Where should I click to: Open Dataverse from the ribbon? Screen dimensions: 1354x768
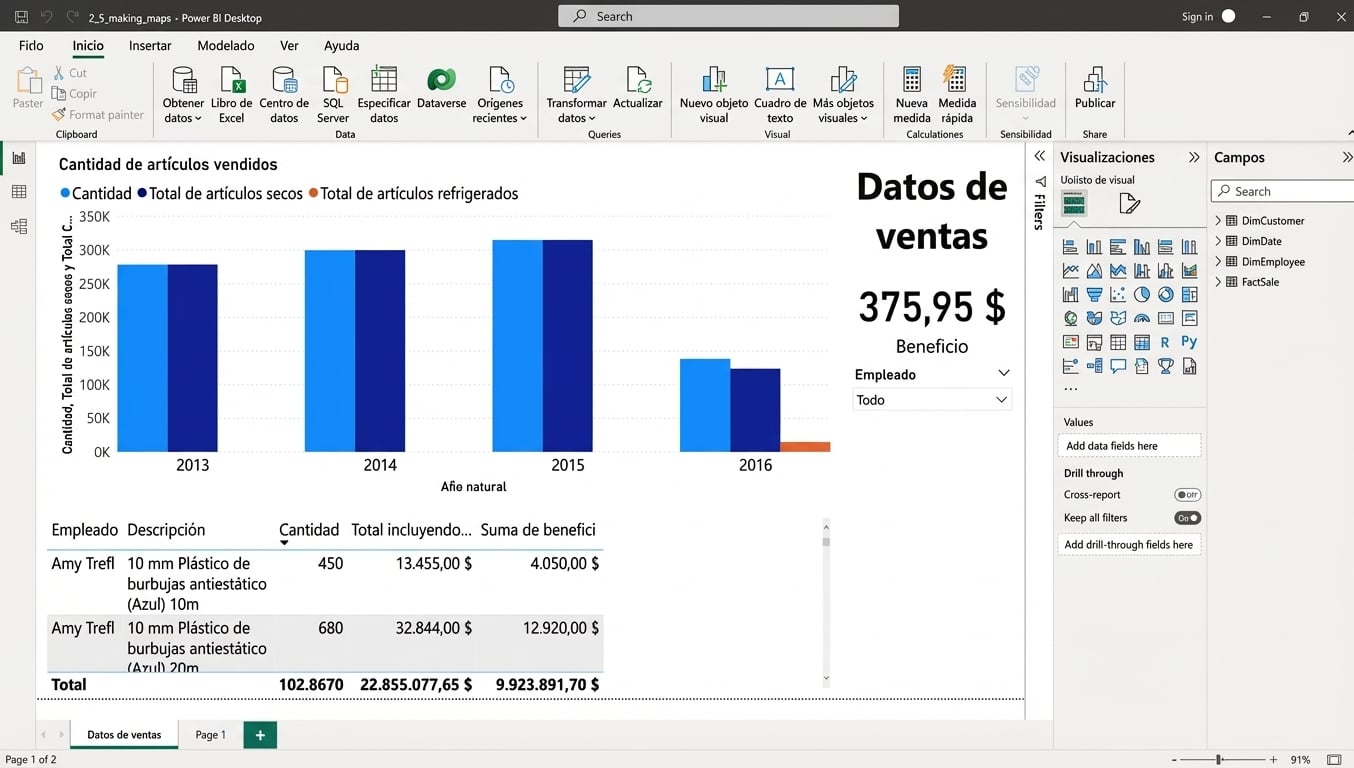pyautogui.click(x=441, y=90)
